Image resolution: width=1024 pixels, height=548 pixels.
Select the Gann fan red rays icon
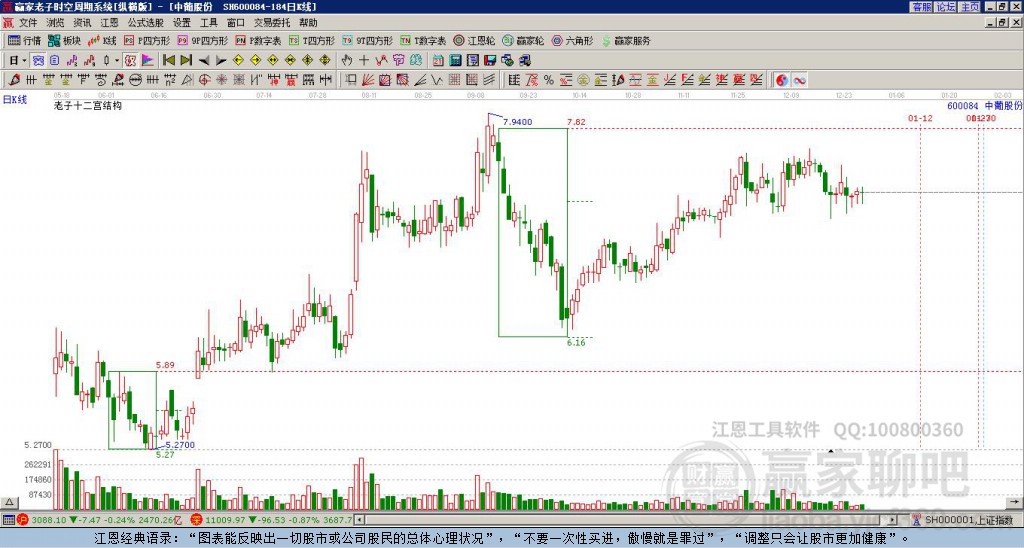coord(368,80)
